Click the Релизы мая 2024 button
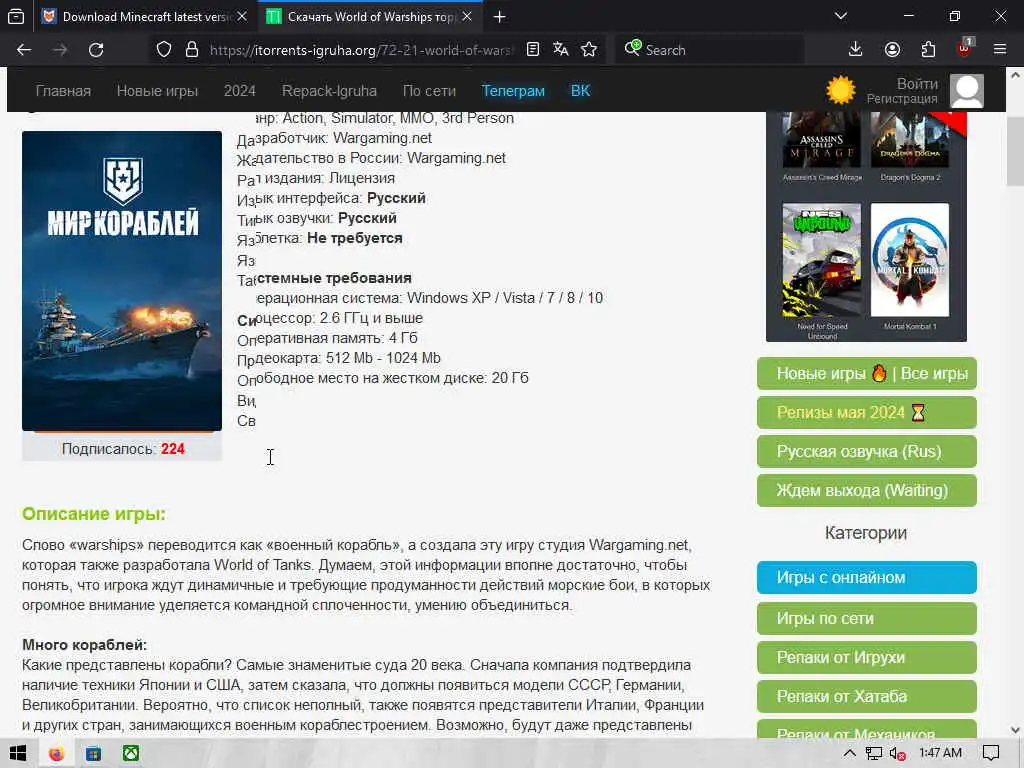 coord(867,413)
